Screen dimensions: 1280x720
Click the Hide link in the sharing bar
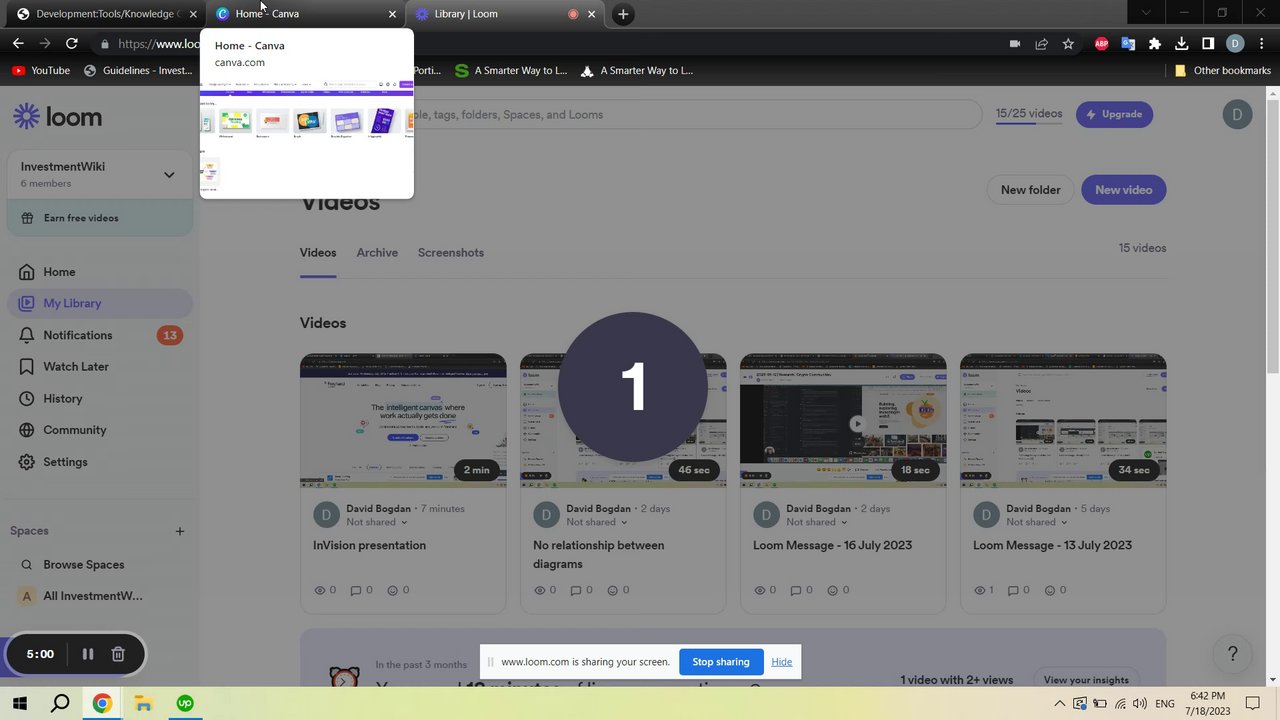click(782, 662)
